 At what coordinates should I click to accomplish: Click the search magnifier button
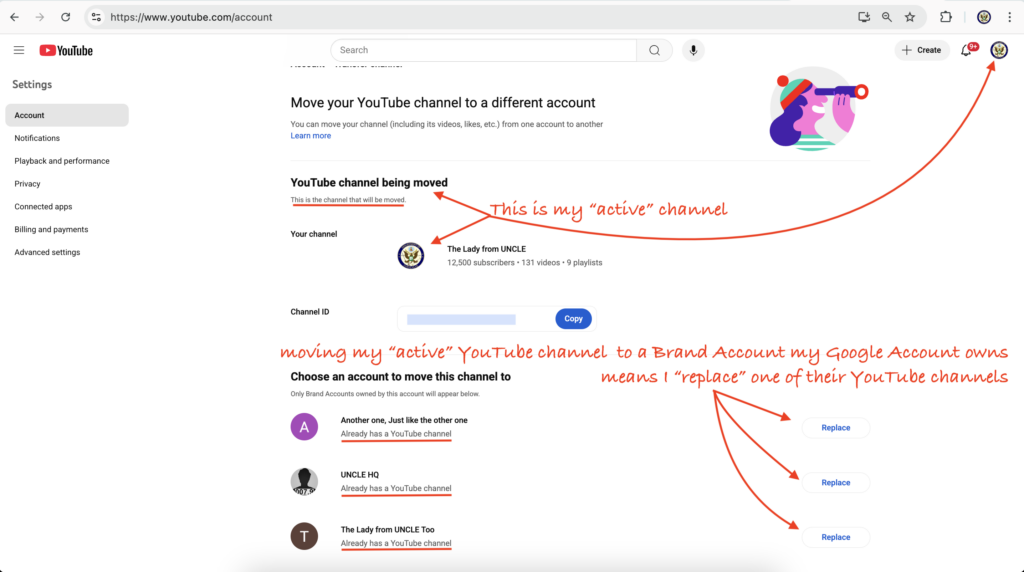(x=654, y=50)
